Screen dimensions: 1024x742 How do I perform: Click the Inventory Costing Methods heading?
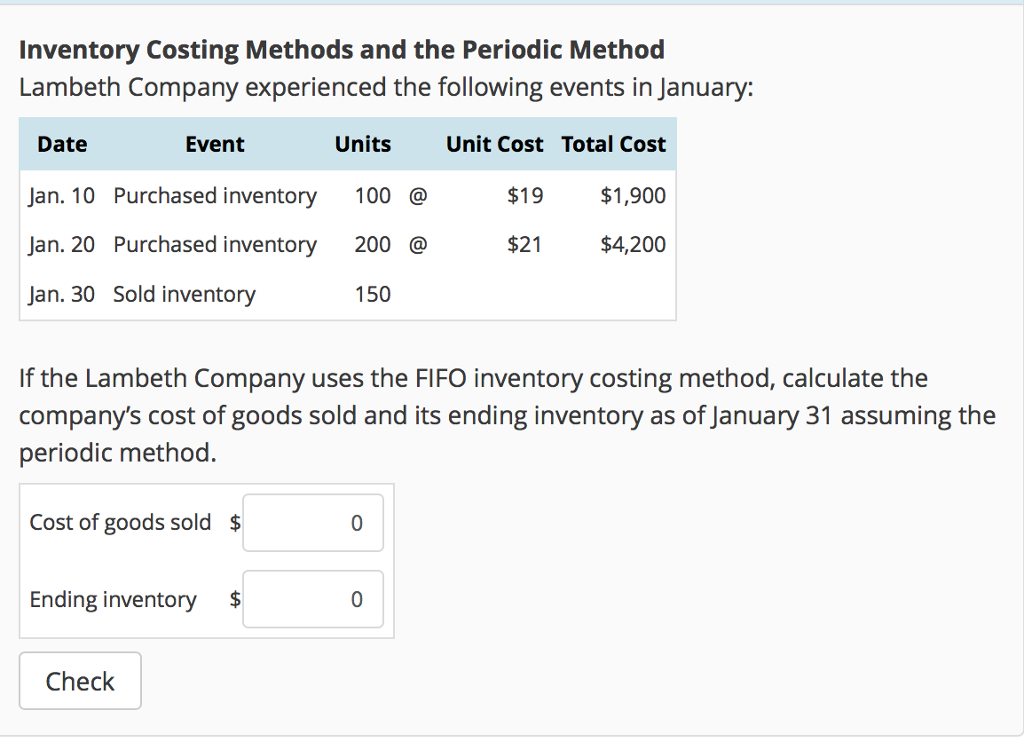[x=340, y=49]
